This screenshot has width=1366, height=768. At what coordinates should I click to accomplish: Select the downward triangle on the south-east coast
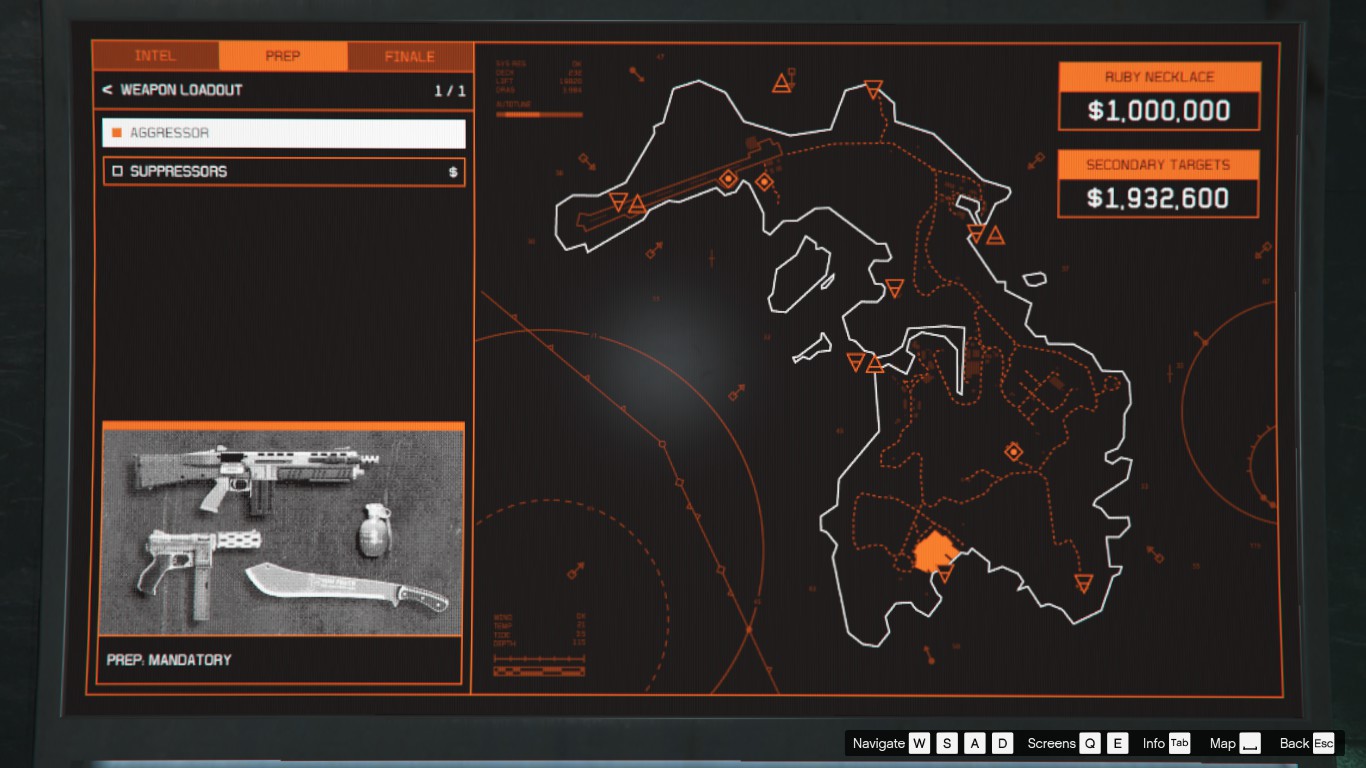(x=1083, y=583)
